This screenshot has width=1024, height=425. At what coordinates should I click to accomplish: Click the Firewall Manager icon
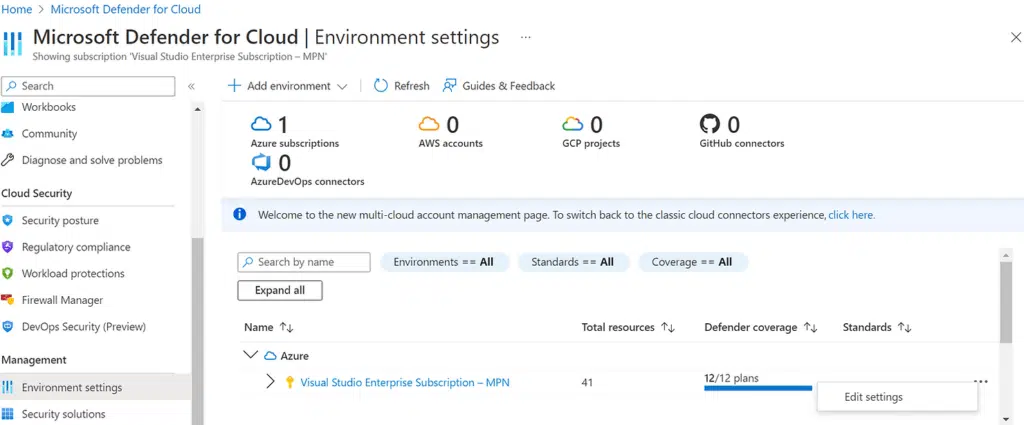click(8, 300)
